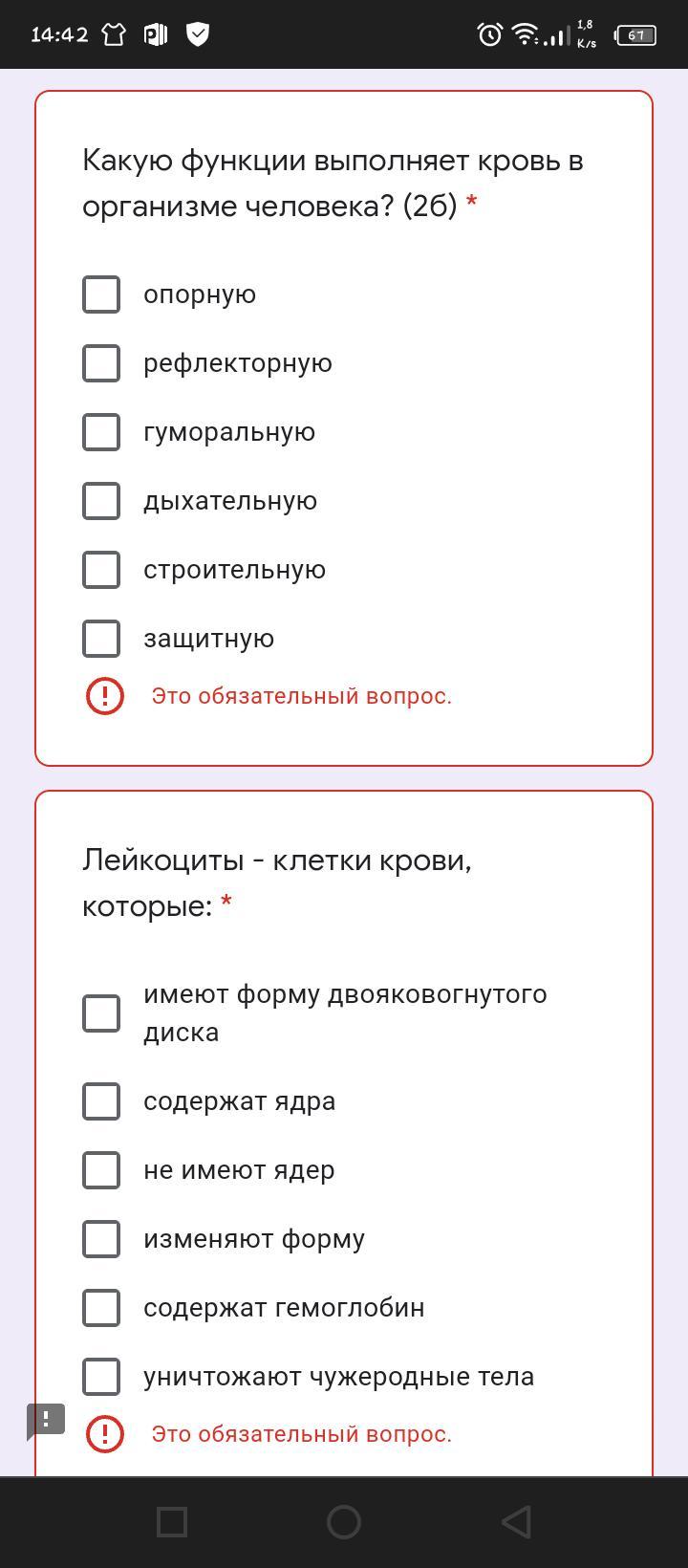Check the "опорную" checkbox
The height and width of the screenshot is (1568, 688).
[x=101, y=294]
